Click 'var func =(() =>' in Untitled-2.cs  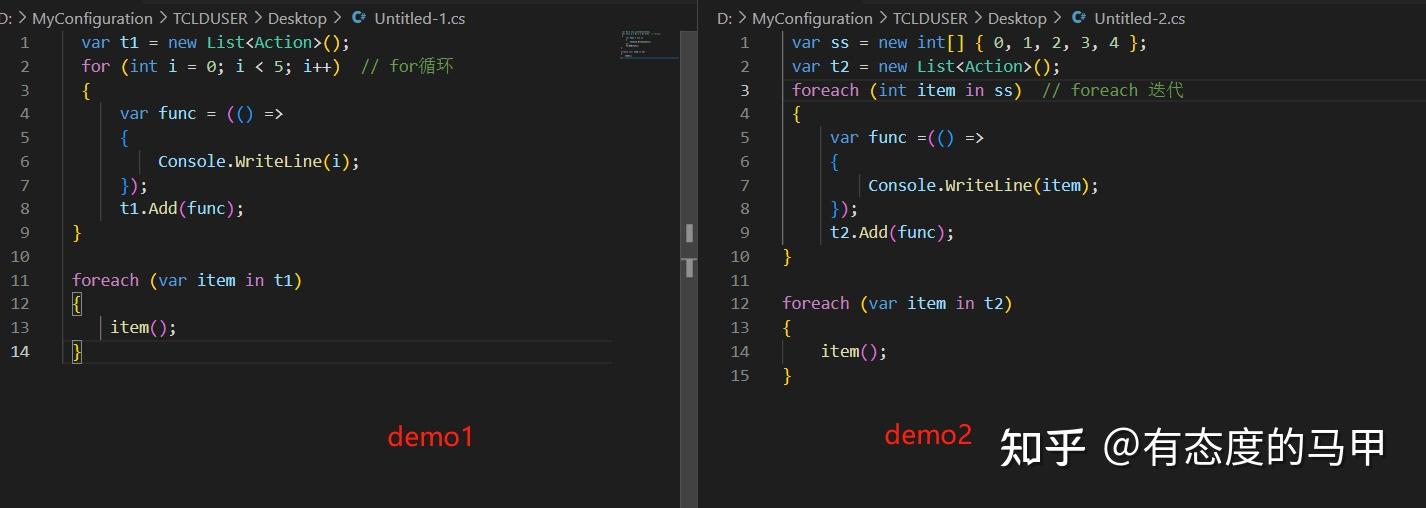[907, 137]
